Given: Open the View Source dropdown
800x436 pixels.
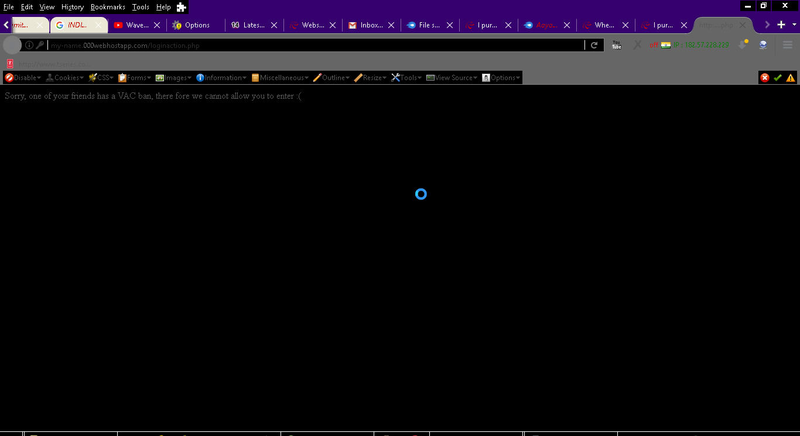Looking at the screenshot, I should (x=451, y=77).
